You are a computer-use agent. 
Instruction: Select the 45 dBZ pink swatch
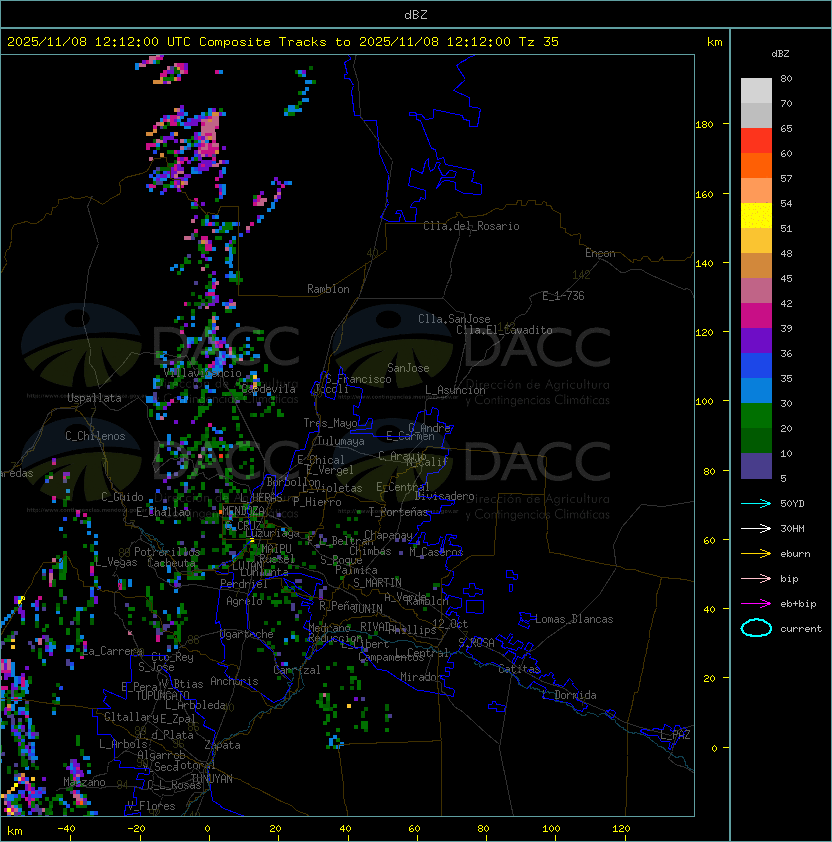click(756, 291)
